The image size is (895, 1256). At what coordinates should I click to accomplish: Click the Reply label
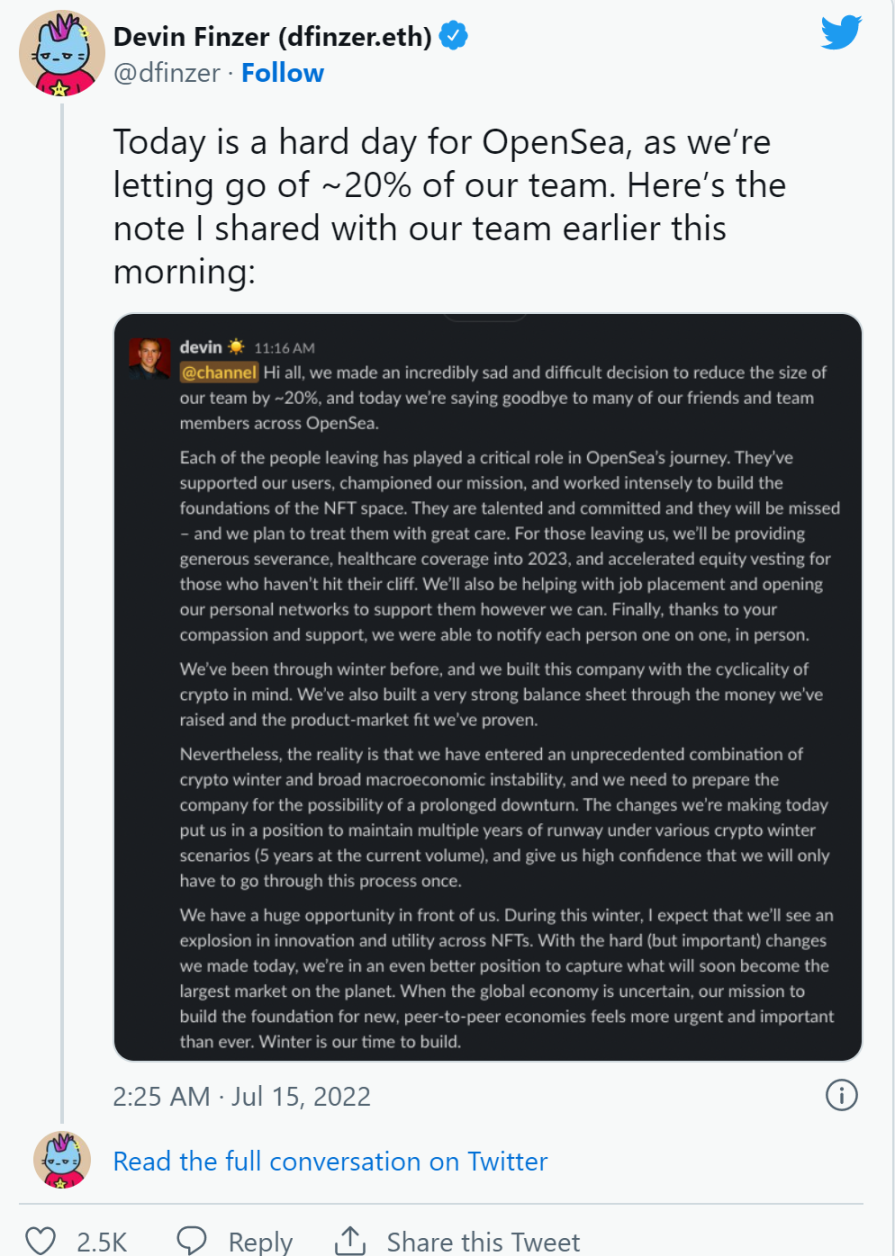tap(260, 1242)
